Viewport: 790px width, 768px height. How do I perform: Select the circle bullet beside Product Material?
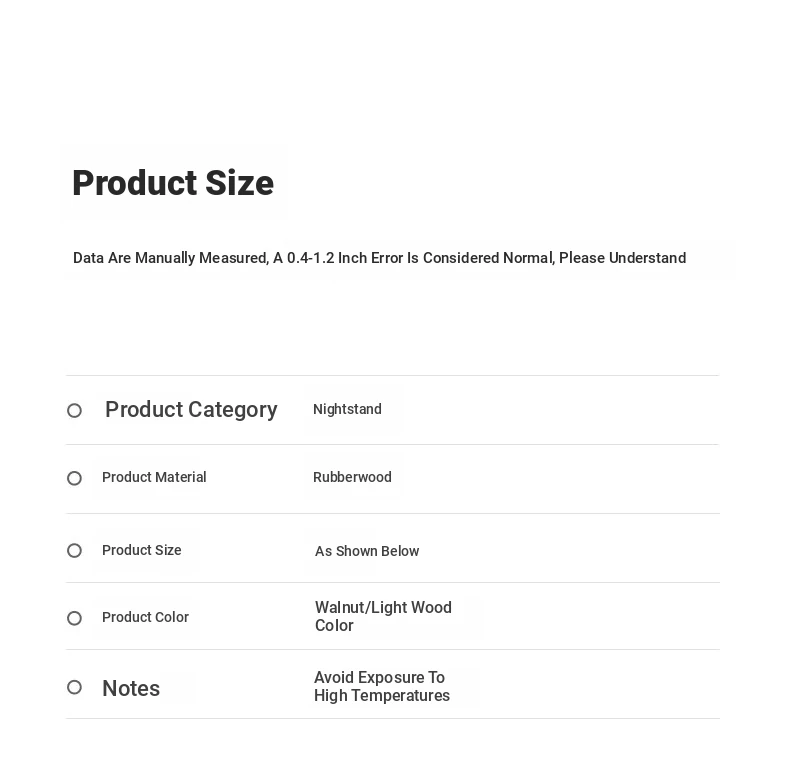coord(74,478)
